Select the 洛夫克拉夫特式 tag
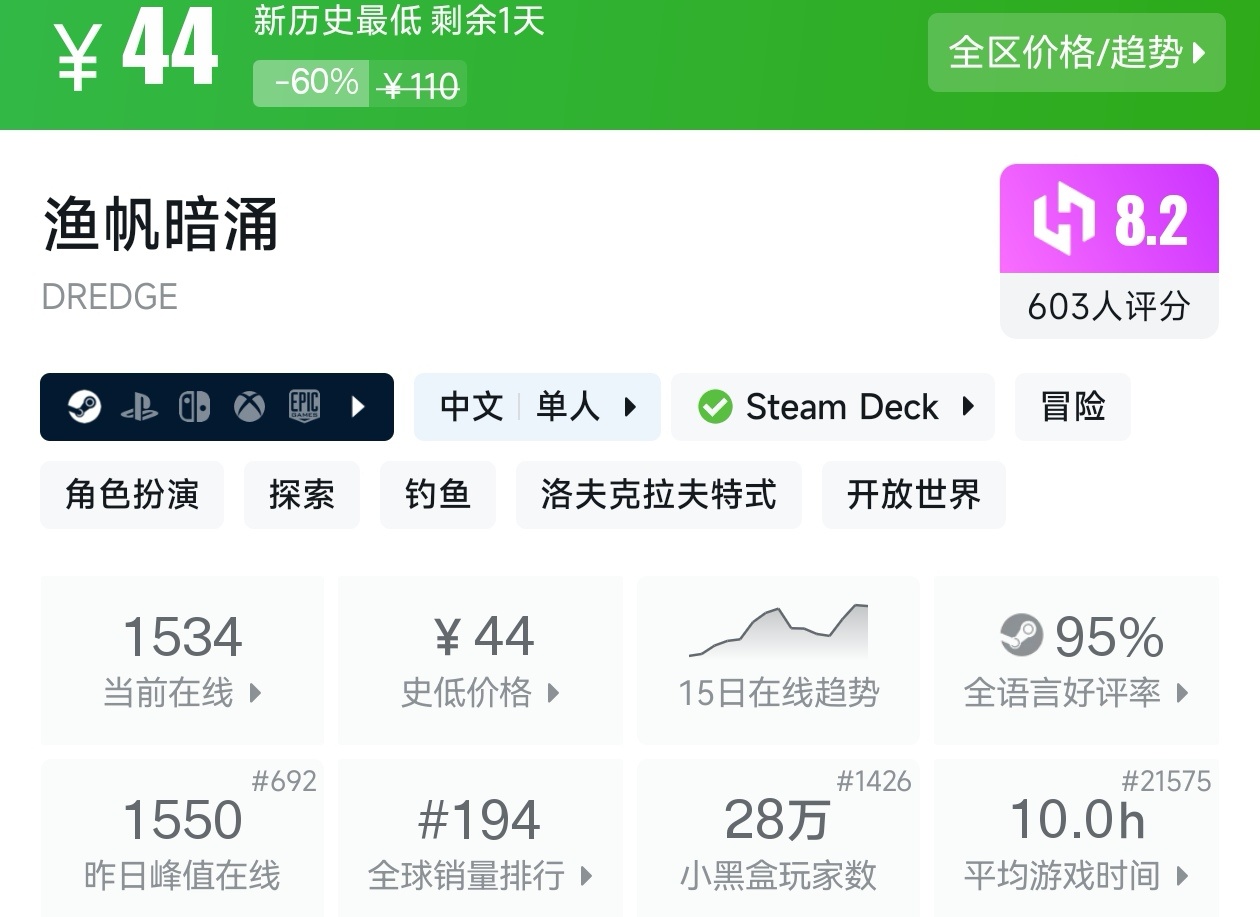 659,495
